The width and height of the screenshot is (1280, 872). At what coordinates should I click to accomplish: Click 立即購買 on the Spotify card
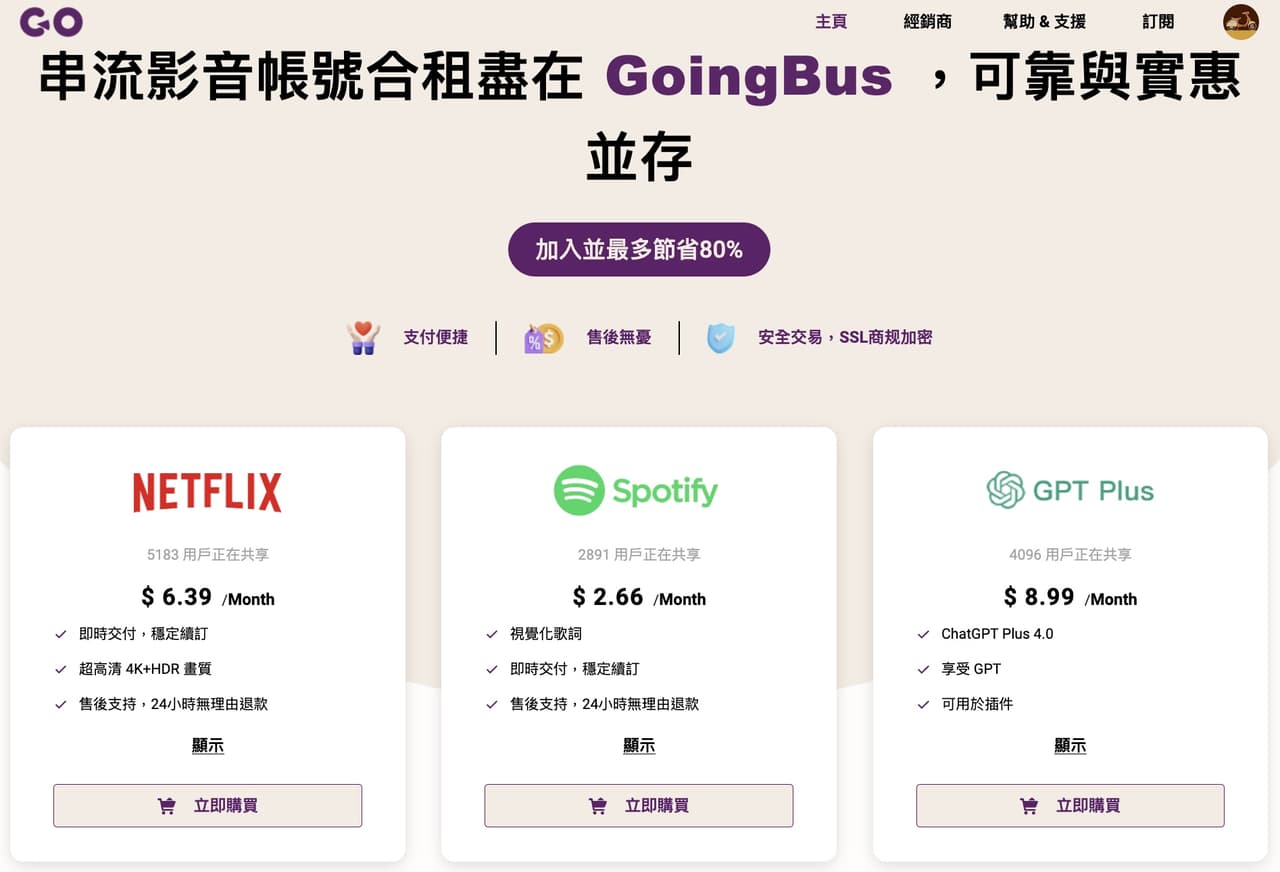pos(639,805)
